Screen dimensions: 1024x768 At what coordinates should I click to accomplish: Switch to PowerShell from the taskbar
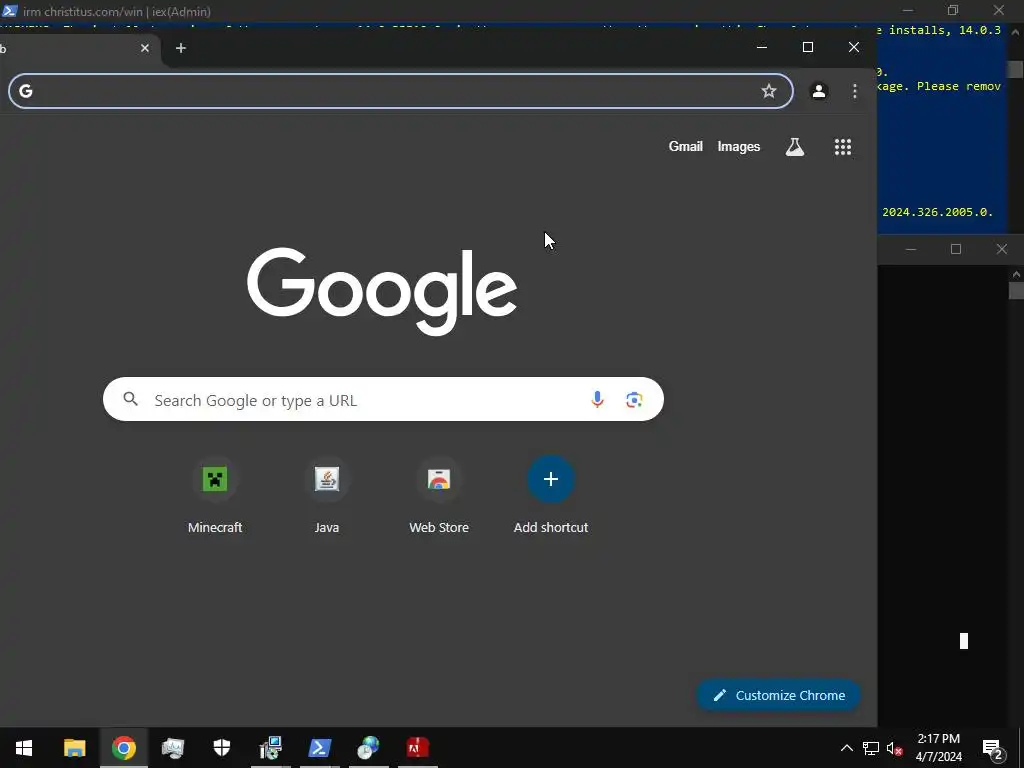(x=319, y=747)
